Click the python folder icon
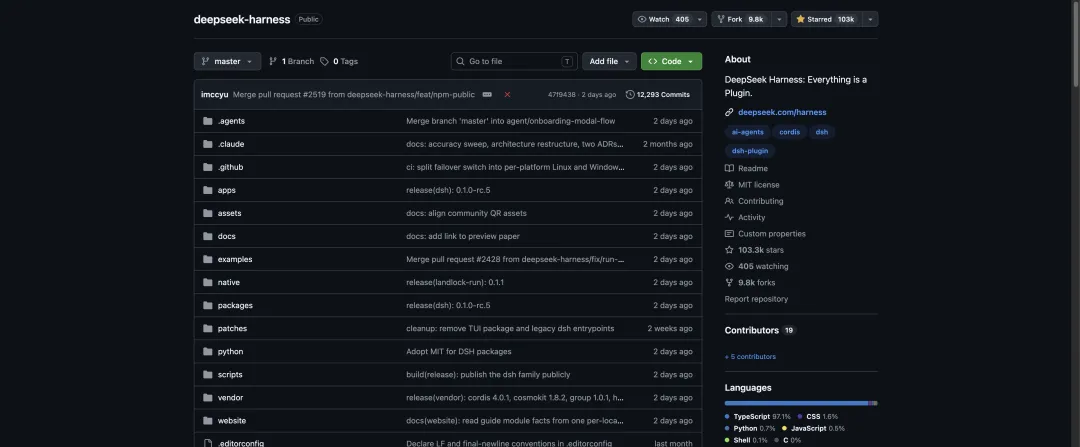 pos(207,352)
